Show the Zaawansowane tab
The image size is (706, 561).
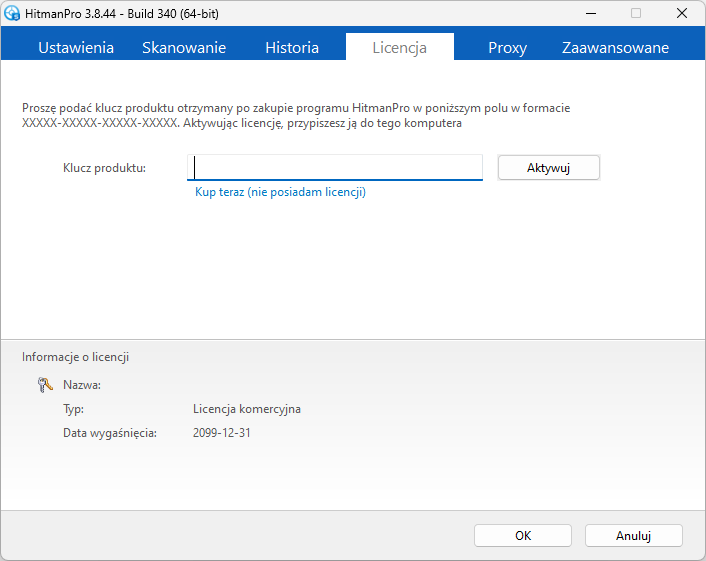[x=615, y=48]
